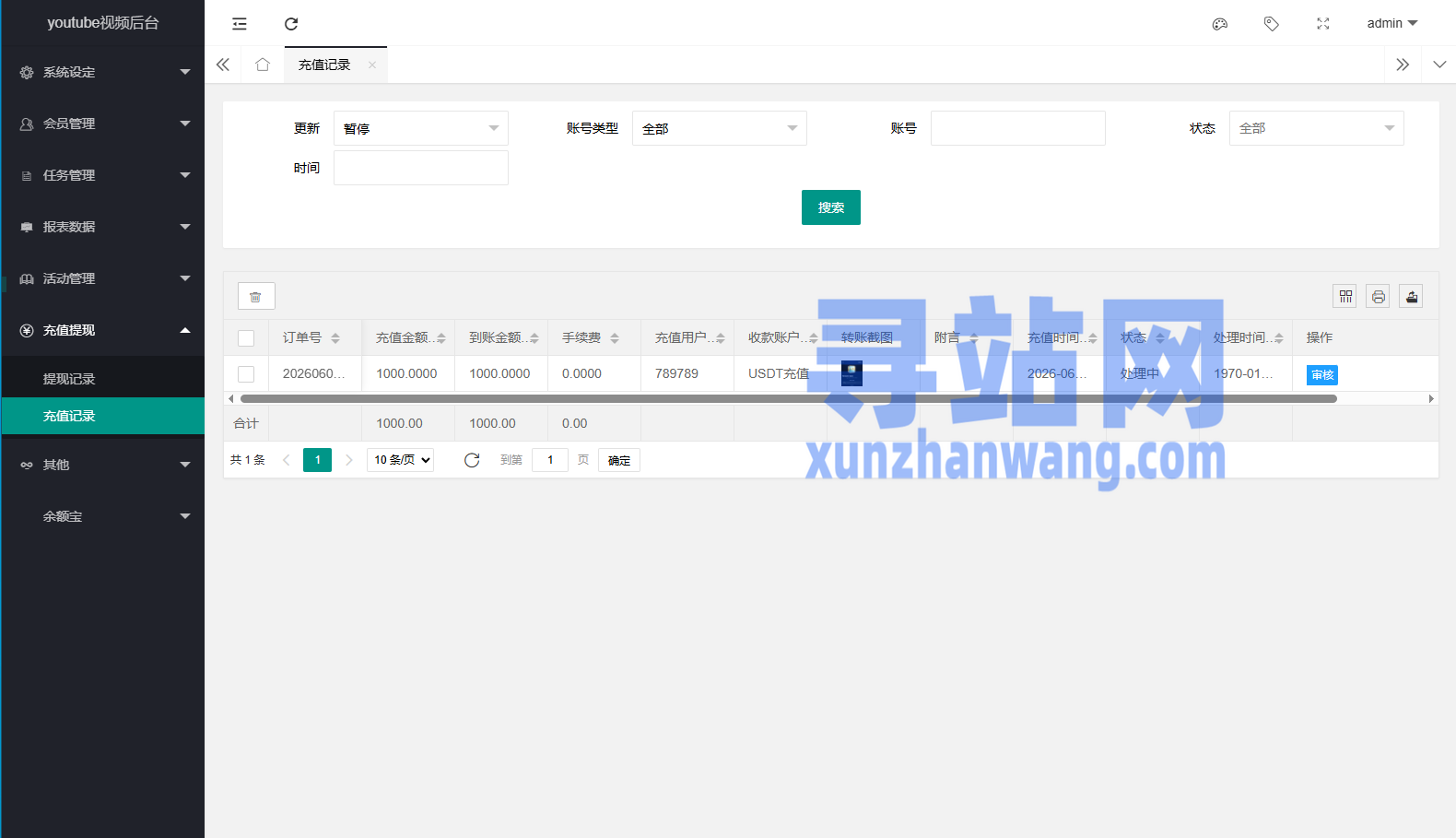Click youtube视频后台 logo title
The width and height of the screenshot is (1456, 838).
(x=103, y=23)
